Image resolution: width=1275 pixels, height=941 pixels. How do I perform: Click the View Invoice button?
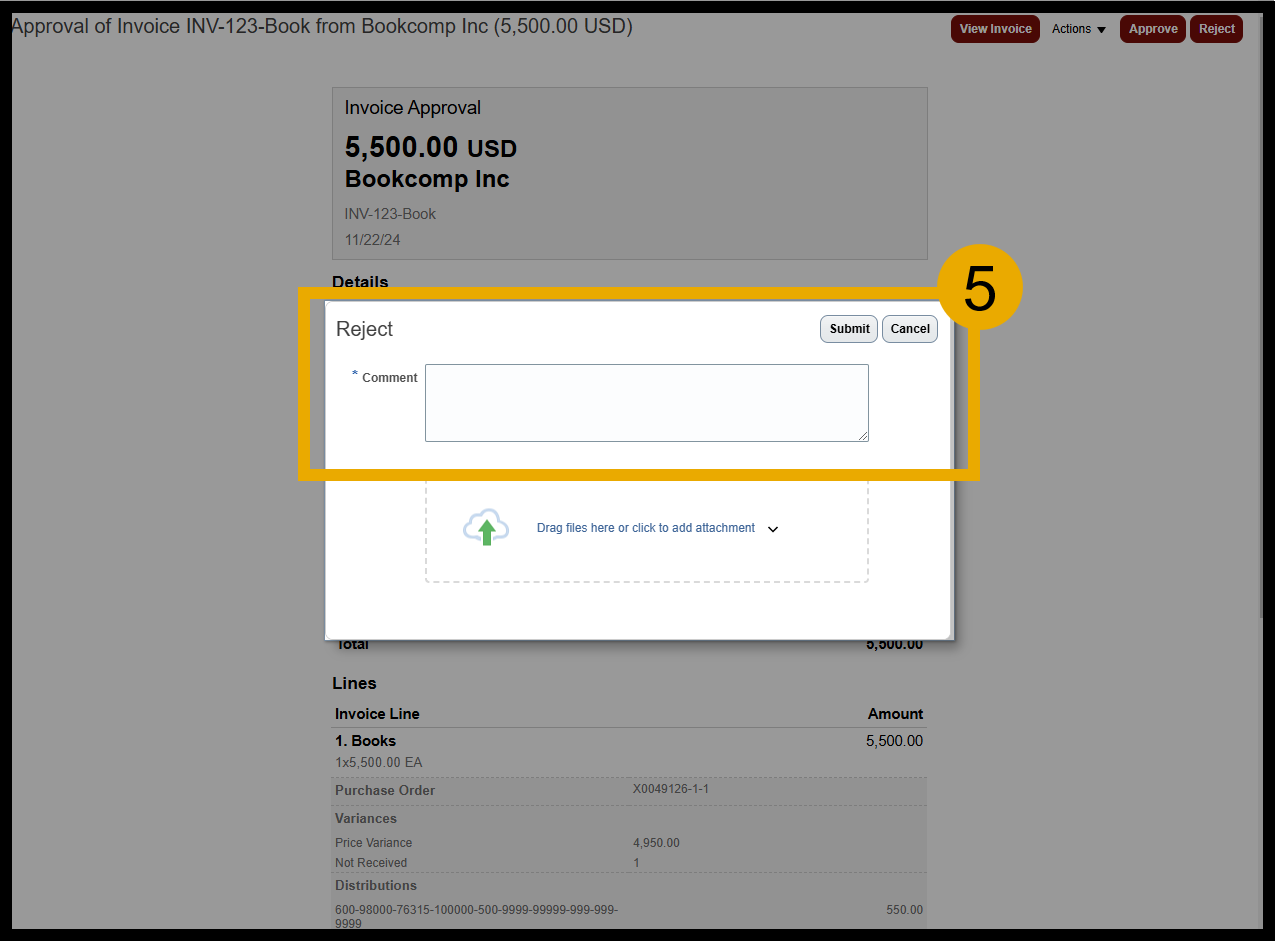click(995, 29)
